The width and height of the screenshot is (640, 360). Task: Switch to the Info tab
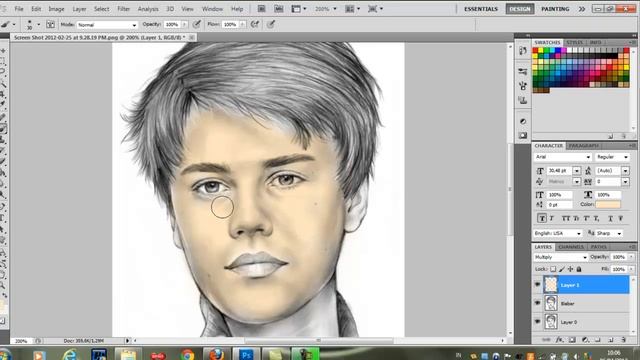pyautogui.click(x=595, y=42)
